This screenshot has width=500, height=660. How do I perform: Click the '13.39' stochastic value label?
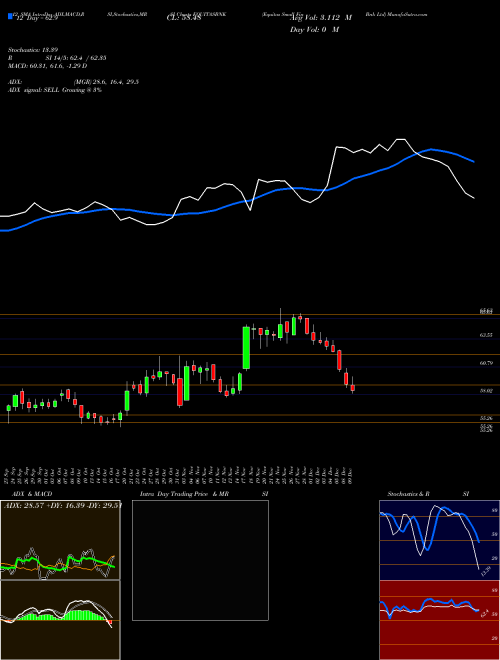click(486, 571)
